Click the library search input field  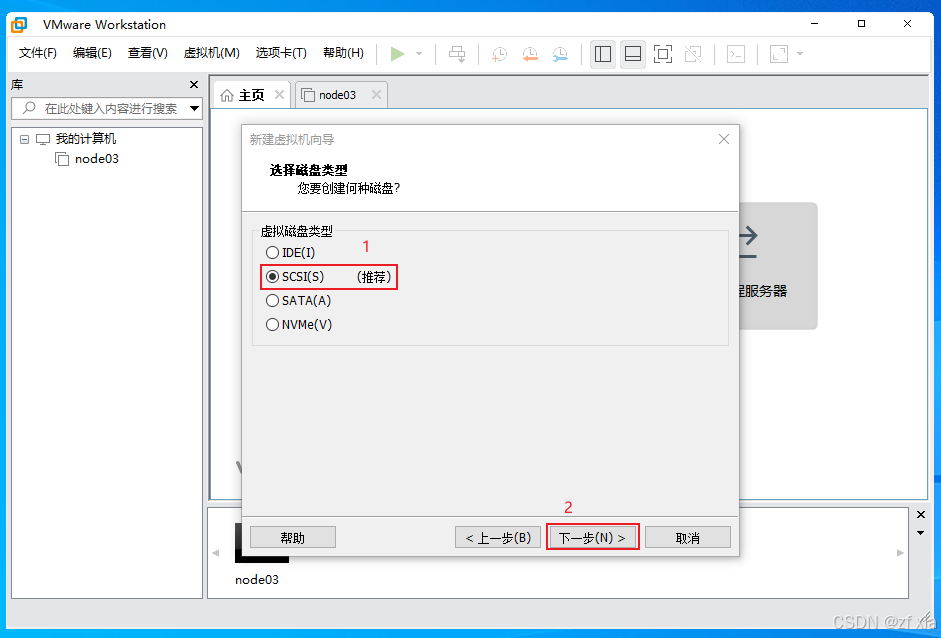pos(100,109)
